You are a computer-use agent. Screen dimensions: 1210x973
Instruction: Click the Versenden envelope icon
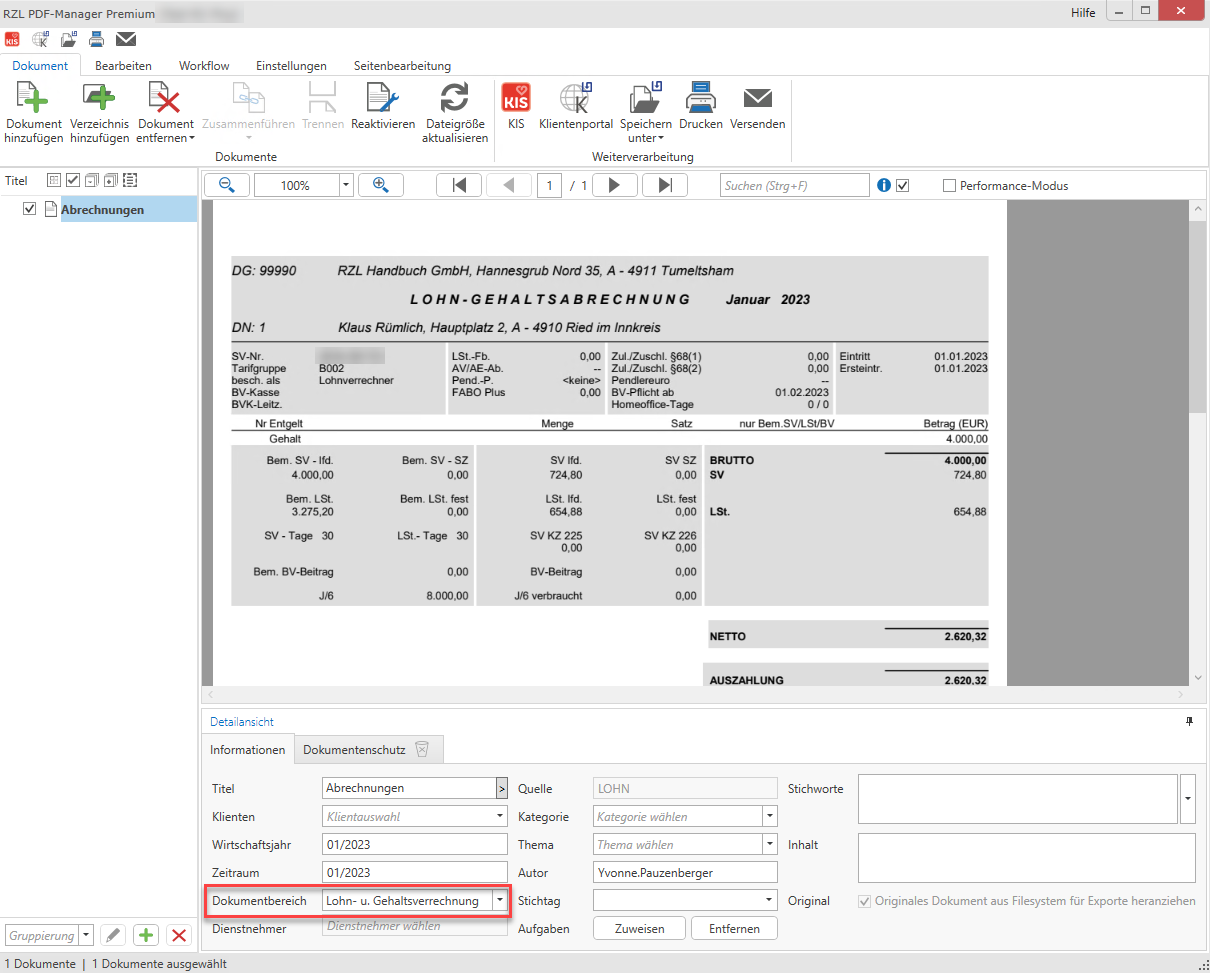[x=757, y=99]
